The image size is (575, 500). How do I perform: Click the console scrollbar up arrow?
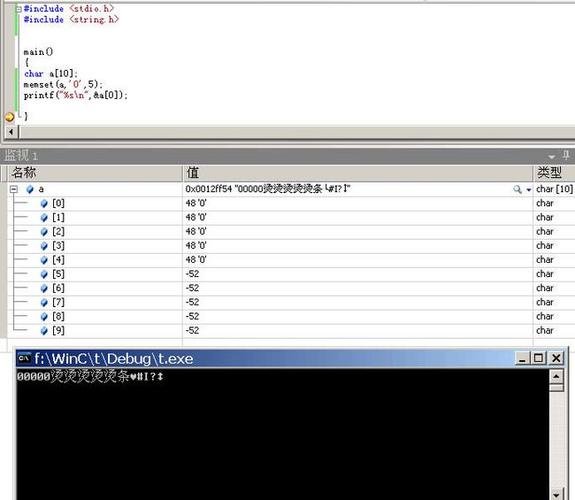[x=556, y=376]
